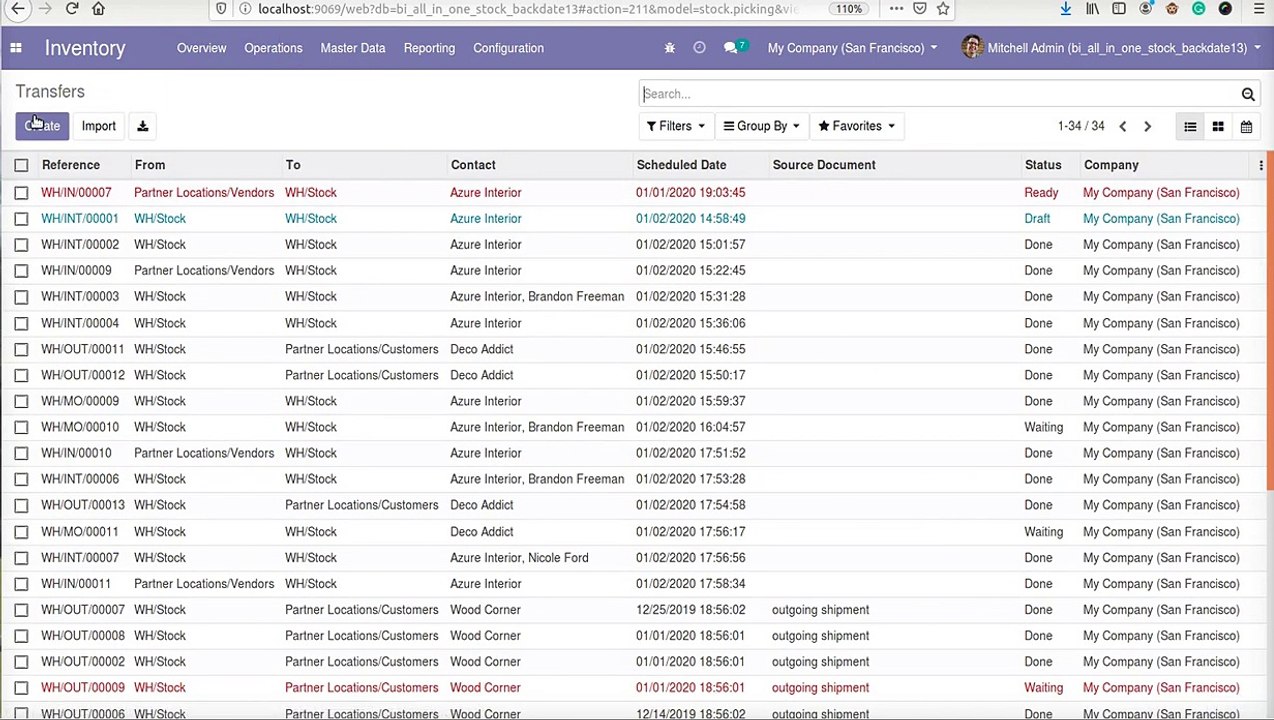
Task: Check the WH/IN/00009 row checkbox
Action: (21, 270)
